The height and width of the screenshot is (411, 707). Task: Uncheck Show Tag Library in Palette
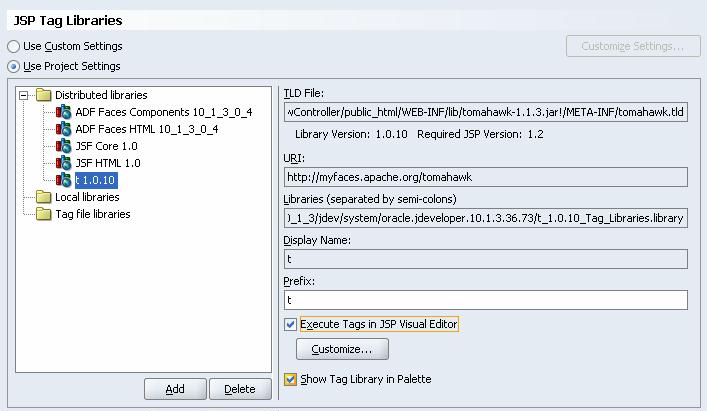coord(291,380)
